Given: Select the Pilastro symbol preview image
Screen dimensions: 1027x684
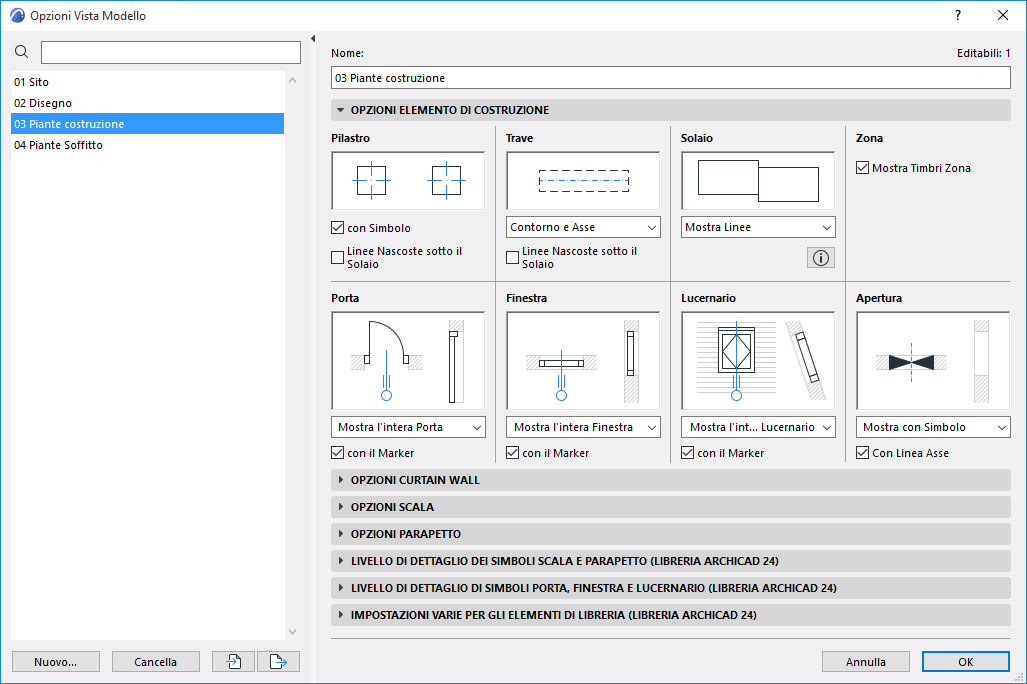Looking at the screenshot, I should pyautogui.click(x=407, y=181).
